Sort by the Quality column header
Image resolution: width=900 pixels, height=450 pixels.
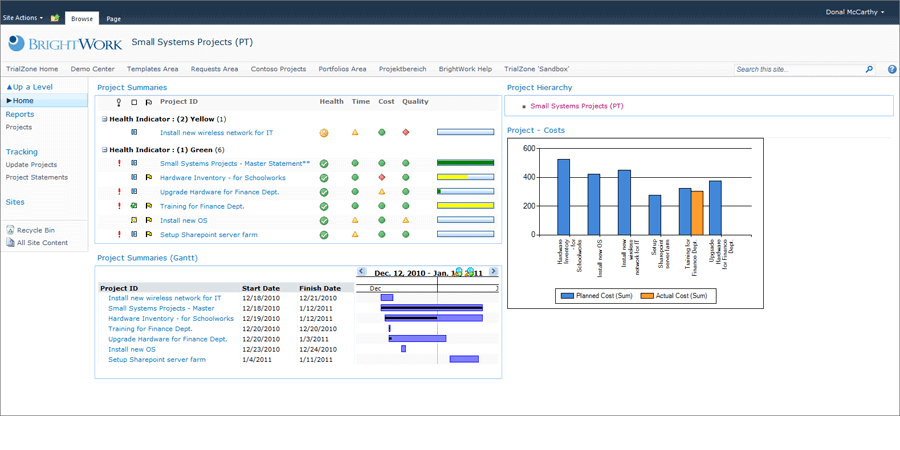click(x=415, y=102)
